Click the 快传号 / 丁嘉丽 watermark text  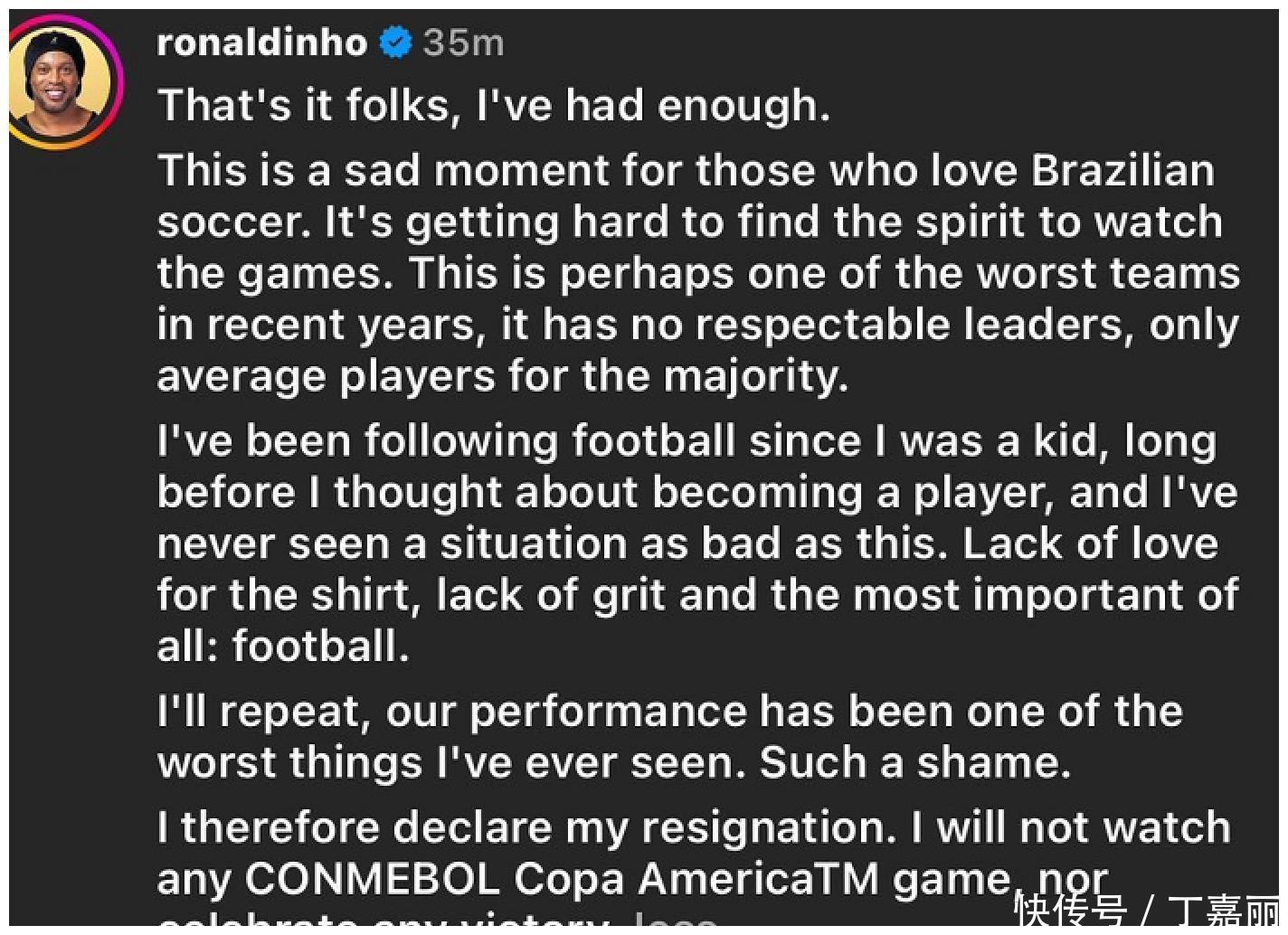click(1146, 911)
